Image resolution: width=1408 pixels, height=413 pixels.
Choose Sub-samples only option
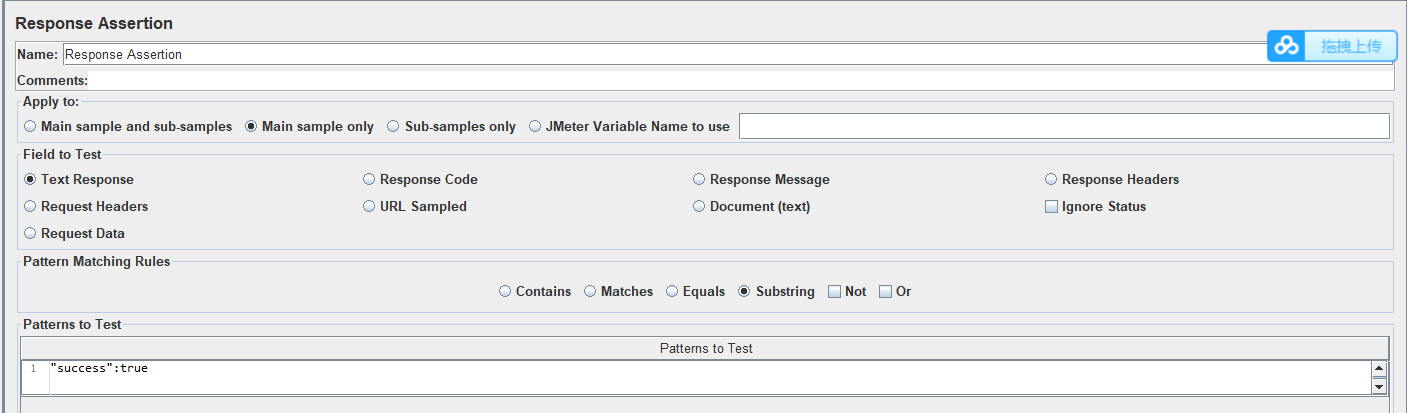(394, 127)
